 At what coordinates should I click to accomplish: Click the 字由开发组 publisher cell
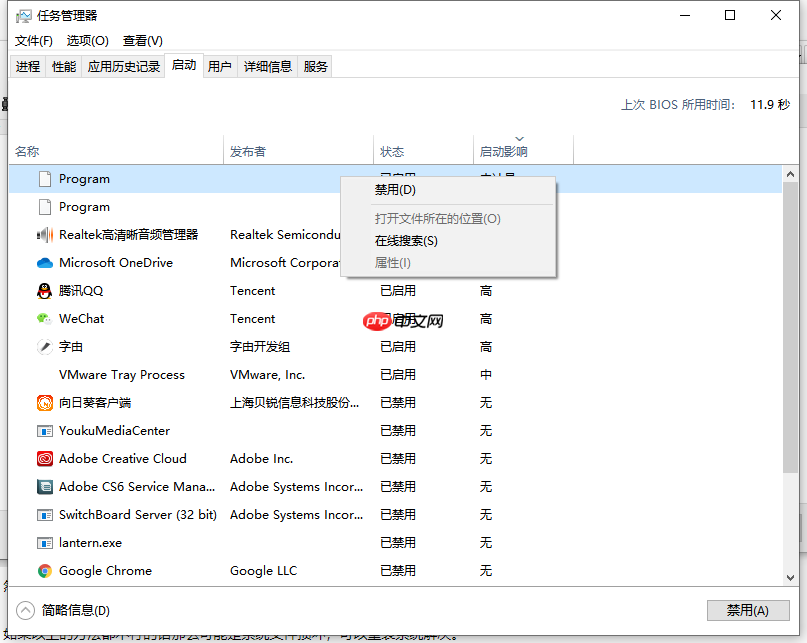point(260,347)
